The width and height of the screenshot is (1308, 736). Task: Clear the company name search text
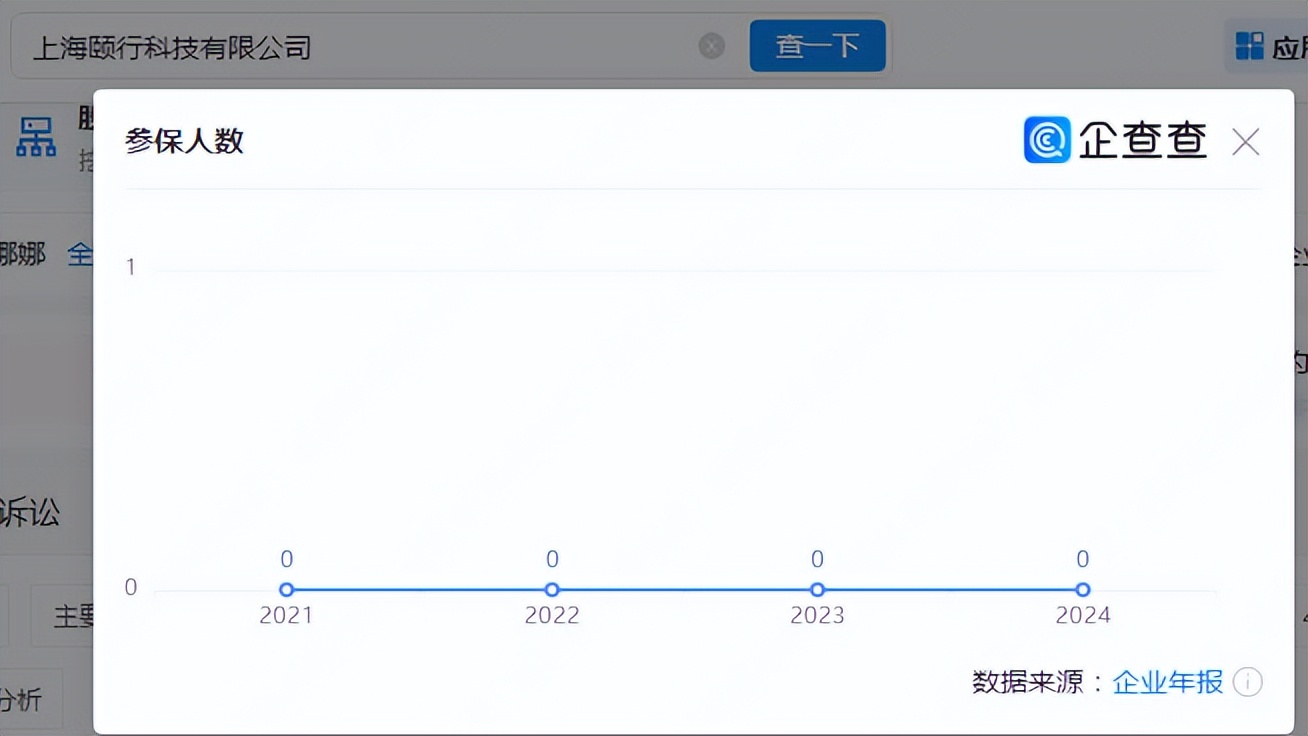tap(711, 46)
